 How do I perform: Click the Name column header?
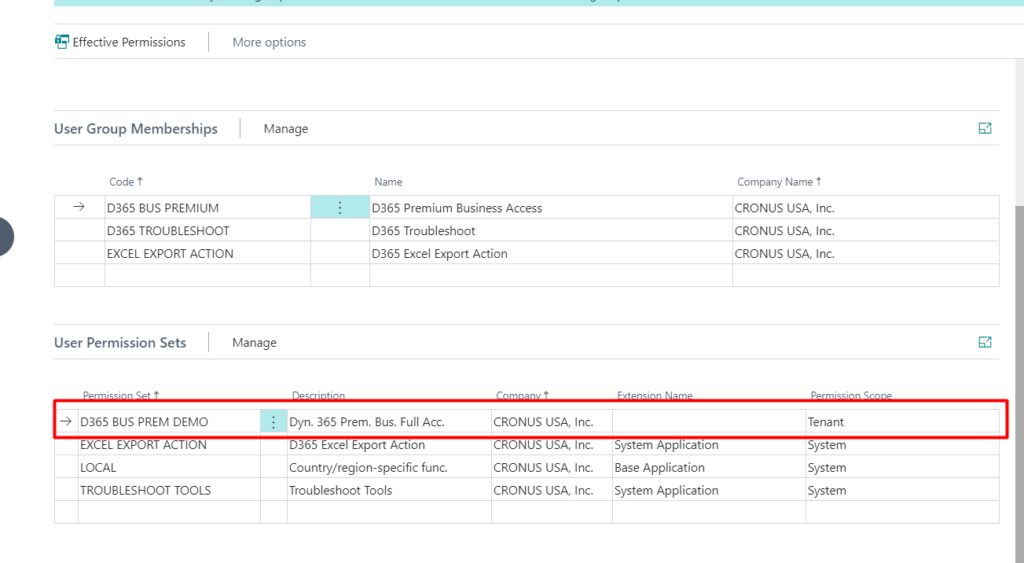point(388,182)
